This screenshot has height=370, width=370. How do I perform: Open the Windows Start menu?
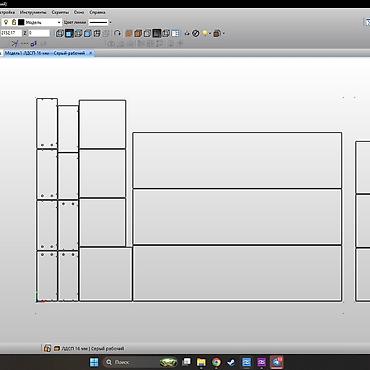pos(94,362)
